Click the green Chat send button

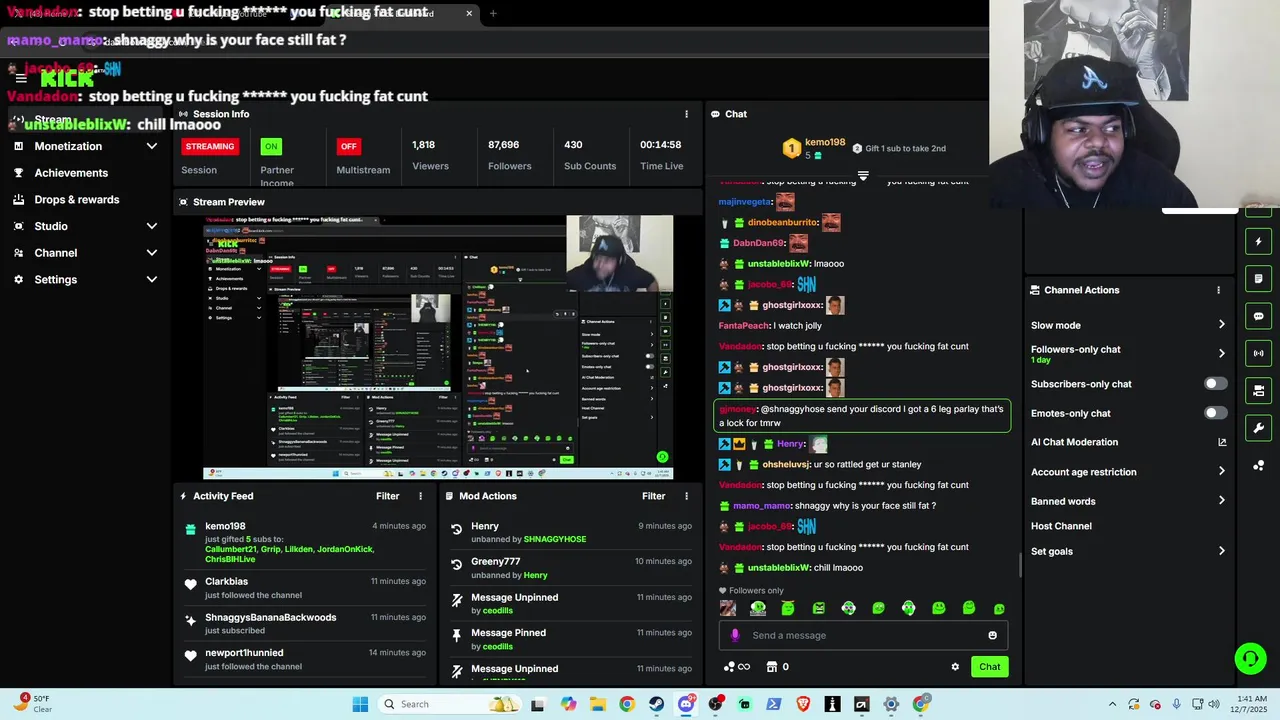coord(989,667)
